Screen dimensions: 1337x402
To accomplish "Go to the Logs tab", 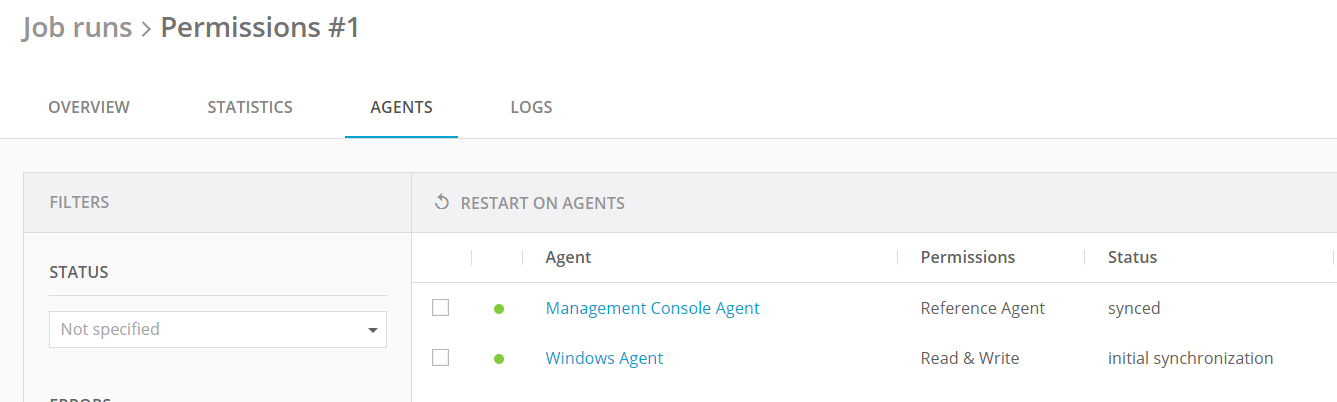I will (x=531, y=107).
